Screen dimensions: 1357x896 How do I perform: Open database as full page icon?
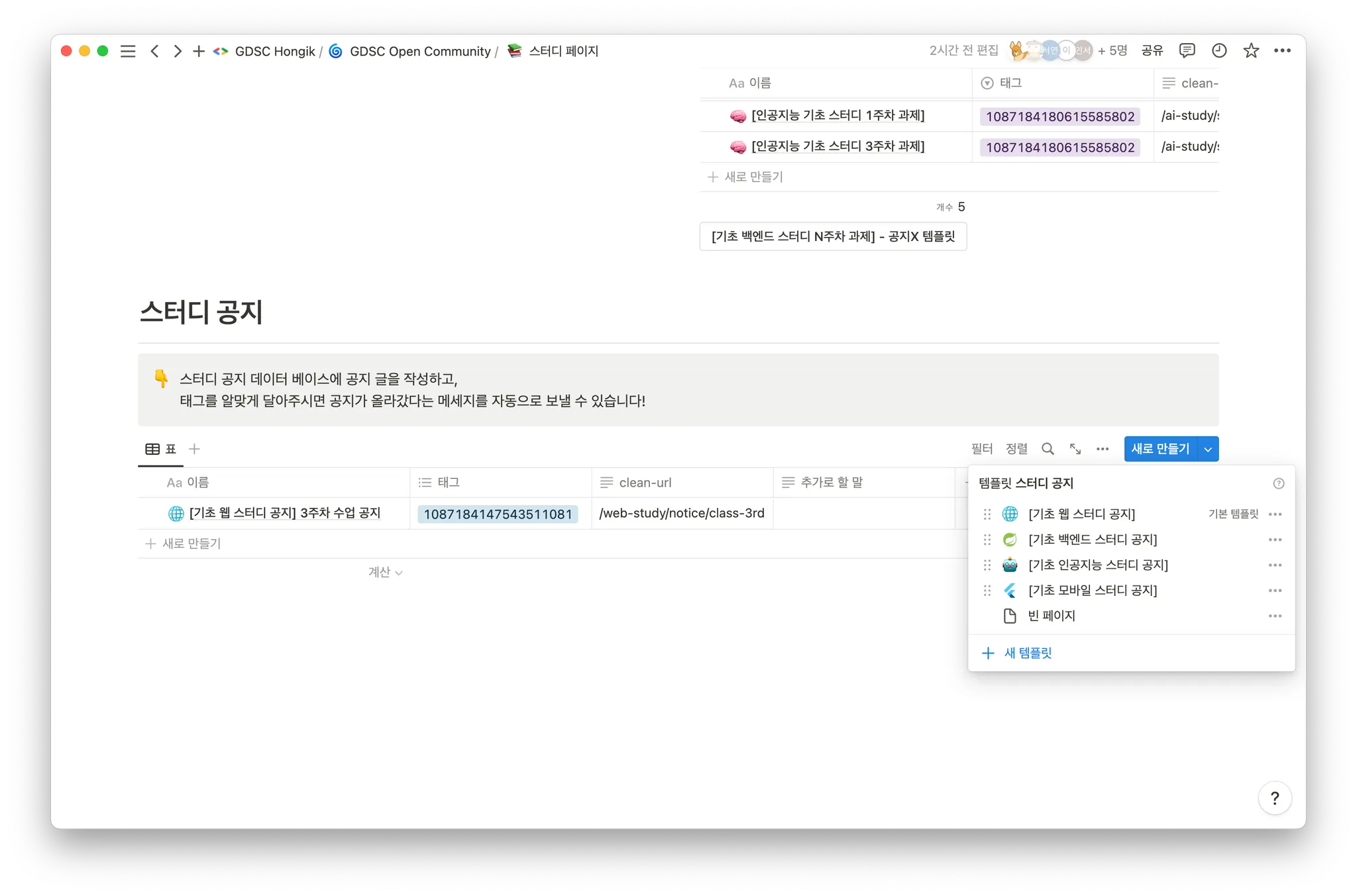(1075, 449)
